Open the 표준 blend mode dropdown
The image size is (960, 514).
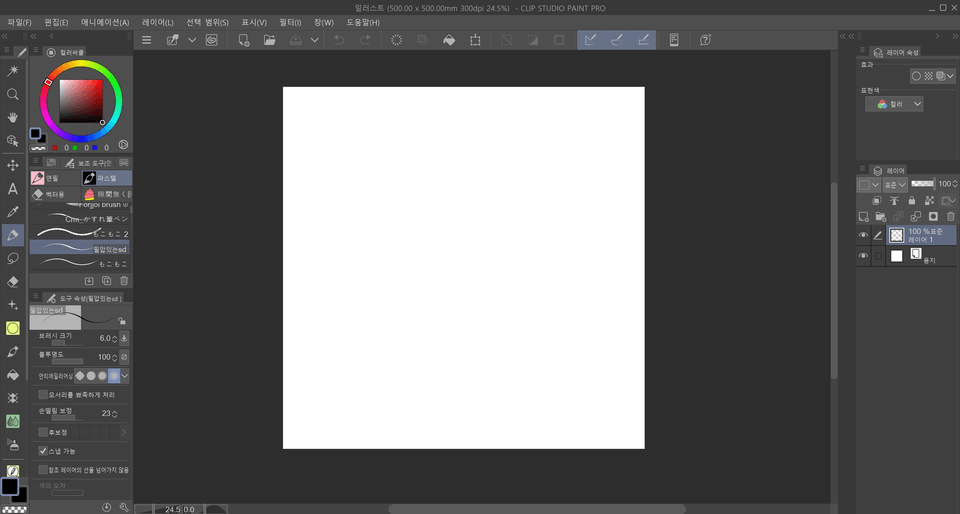tap(894, 184)
